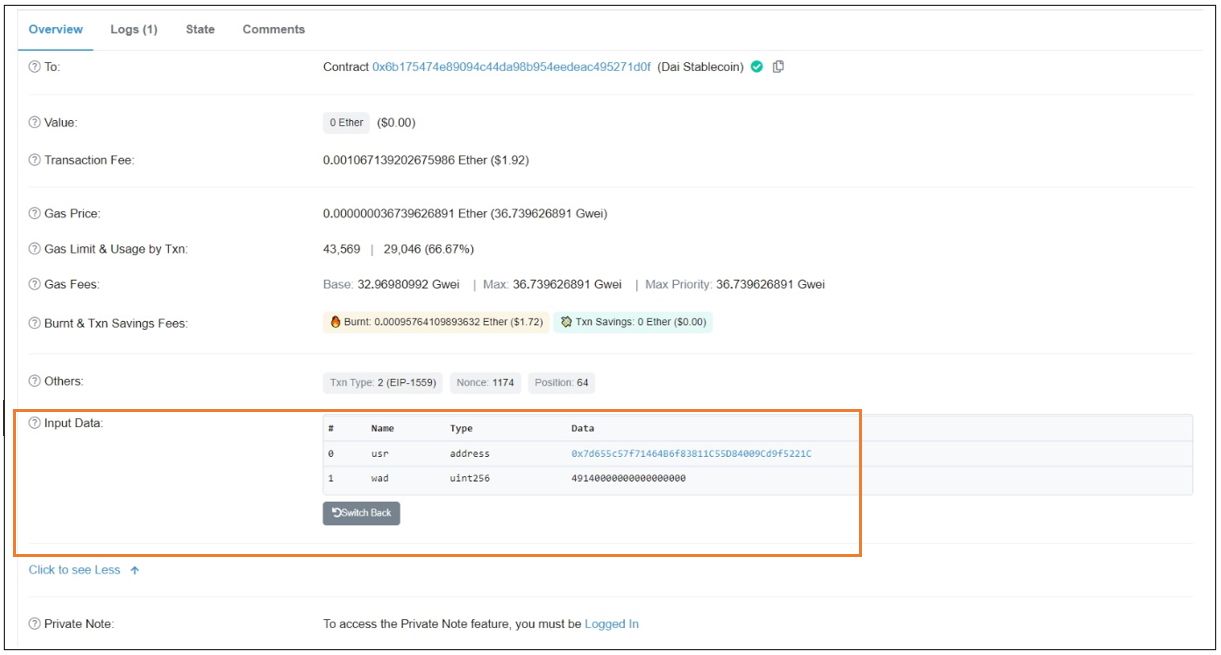The height and width of the screenshot is (655, 1221).
Task: Open the State tab
Action: pos(200,29)
